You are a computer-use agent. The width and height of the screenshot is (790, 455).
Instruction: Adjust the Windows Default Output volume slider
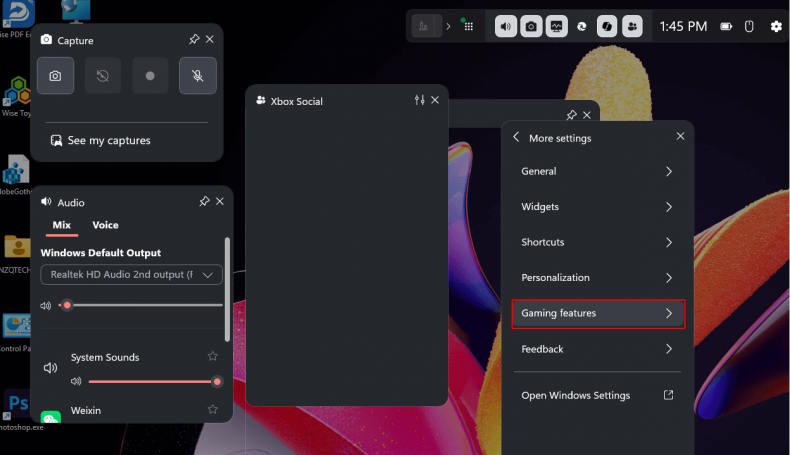point(141,305)
